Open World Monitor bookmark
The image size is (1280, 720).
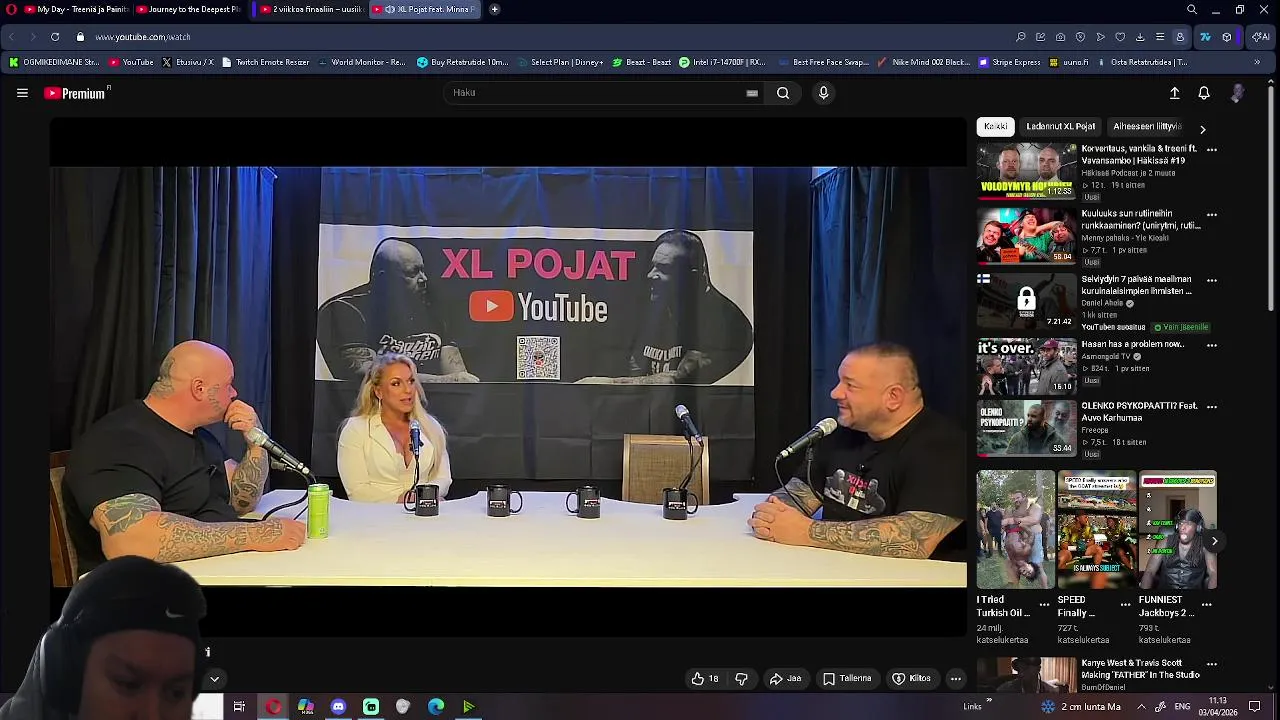pyautogui.click(x=361, y=62)
